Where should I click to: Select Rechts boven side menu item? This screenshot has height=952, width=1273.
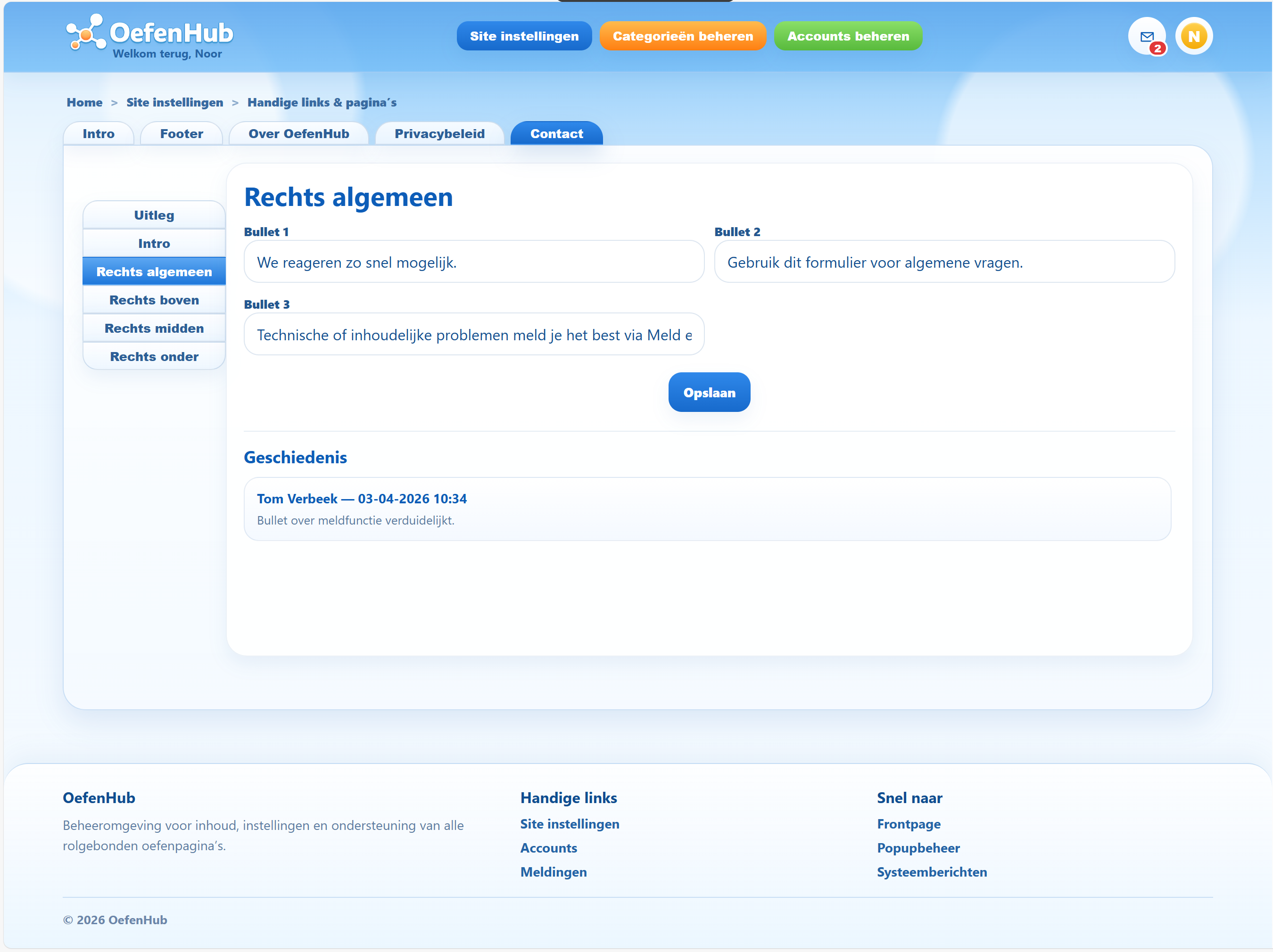click(154, 300)
